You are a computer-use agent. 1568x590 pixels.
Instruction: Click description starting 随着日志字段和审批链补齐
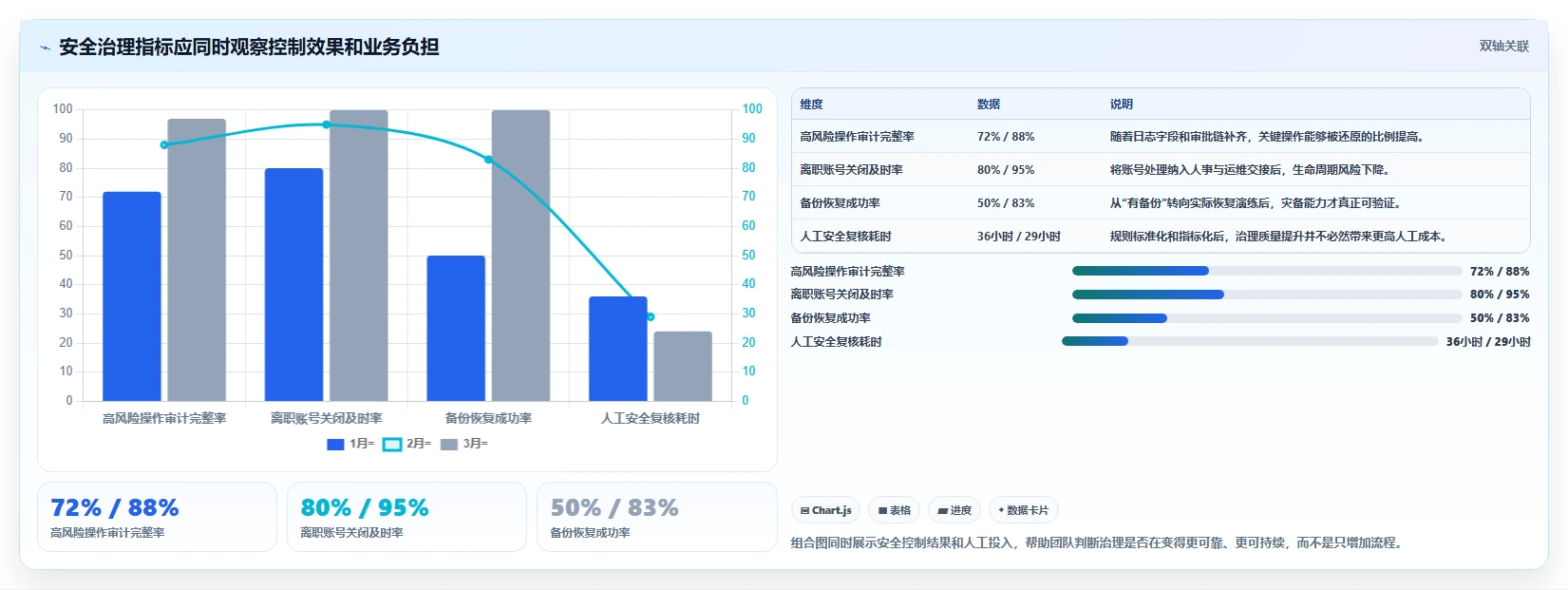[x=1266, y=137]
